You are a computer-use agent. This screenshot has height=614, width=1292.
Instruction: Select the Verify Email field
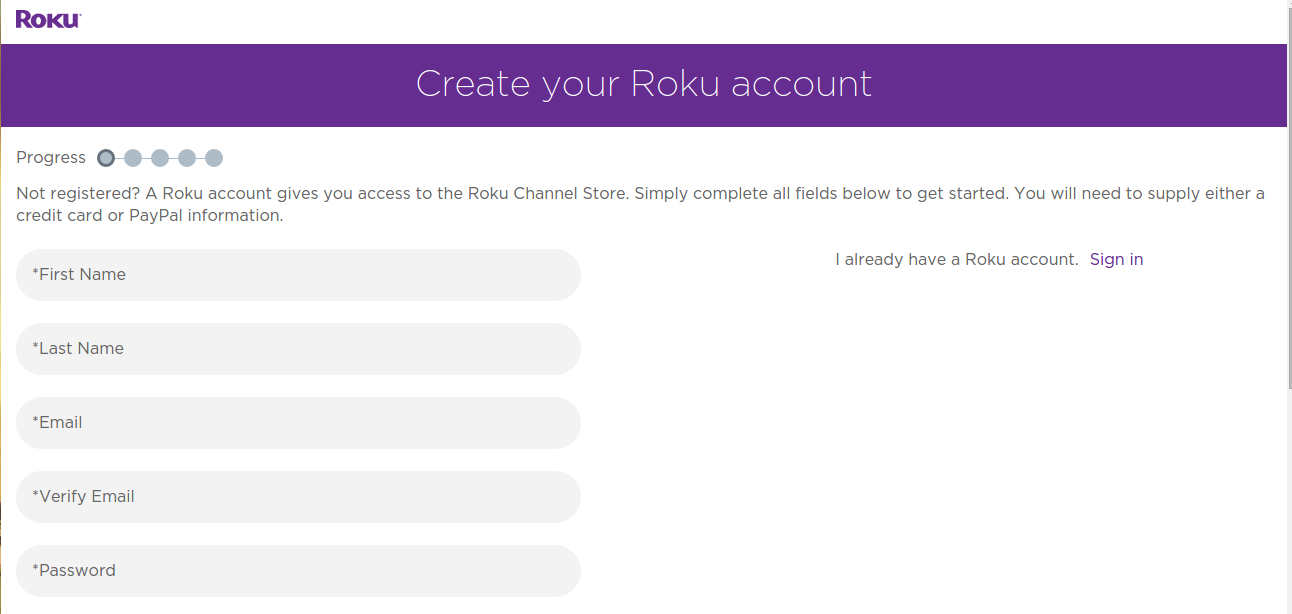pyautogui.click(x=298, y=497)
